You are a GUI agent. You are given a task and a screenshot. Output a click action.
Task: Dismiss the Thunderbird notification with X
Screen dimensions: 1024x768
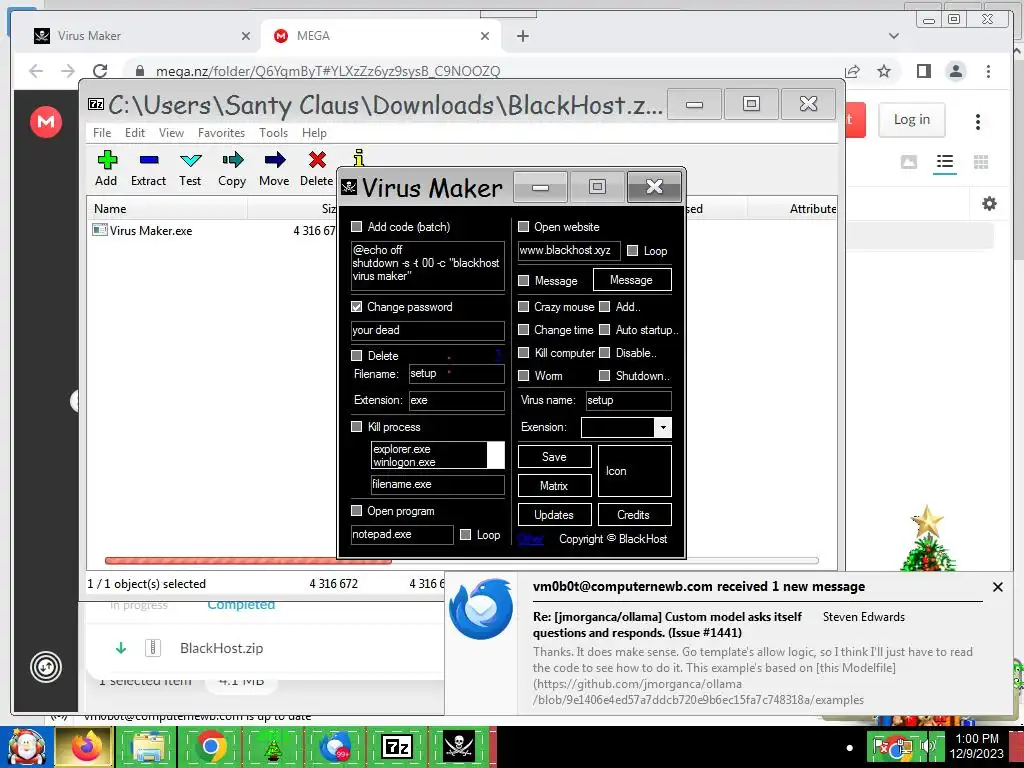tap(997, 587)
